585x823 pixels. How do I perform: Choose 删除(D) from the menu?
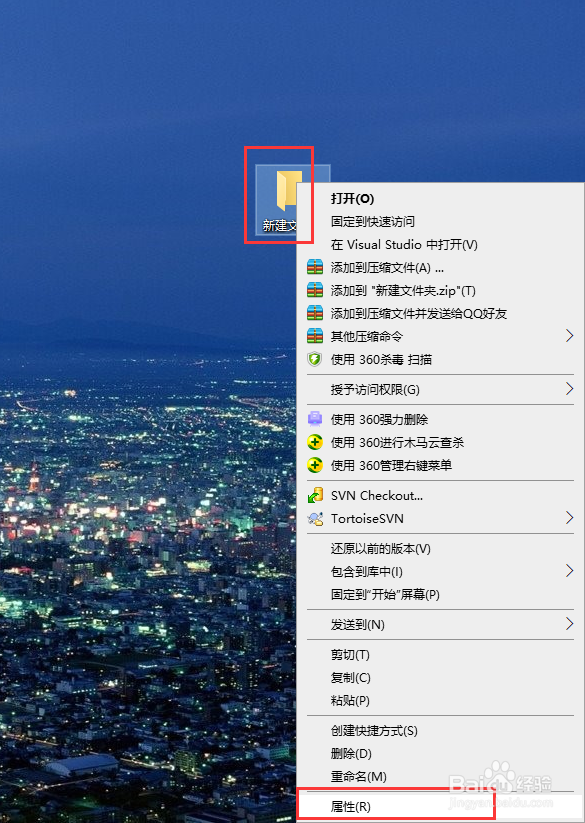[441, 754]
